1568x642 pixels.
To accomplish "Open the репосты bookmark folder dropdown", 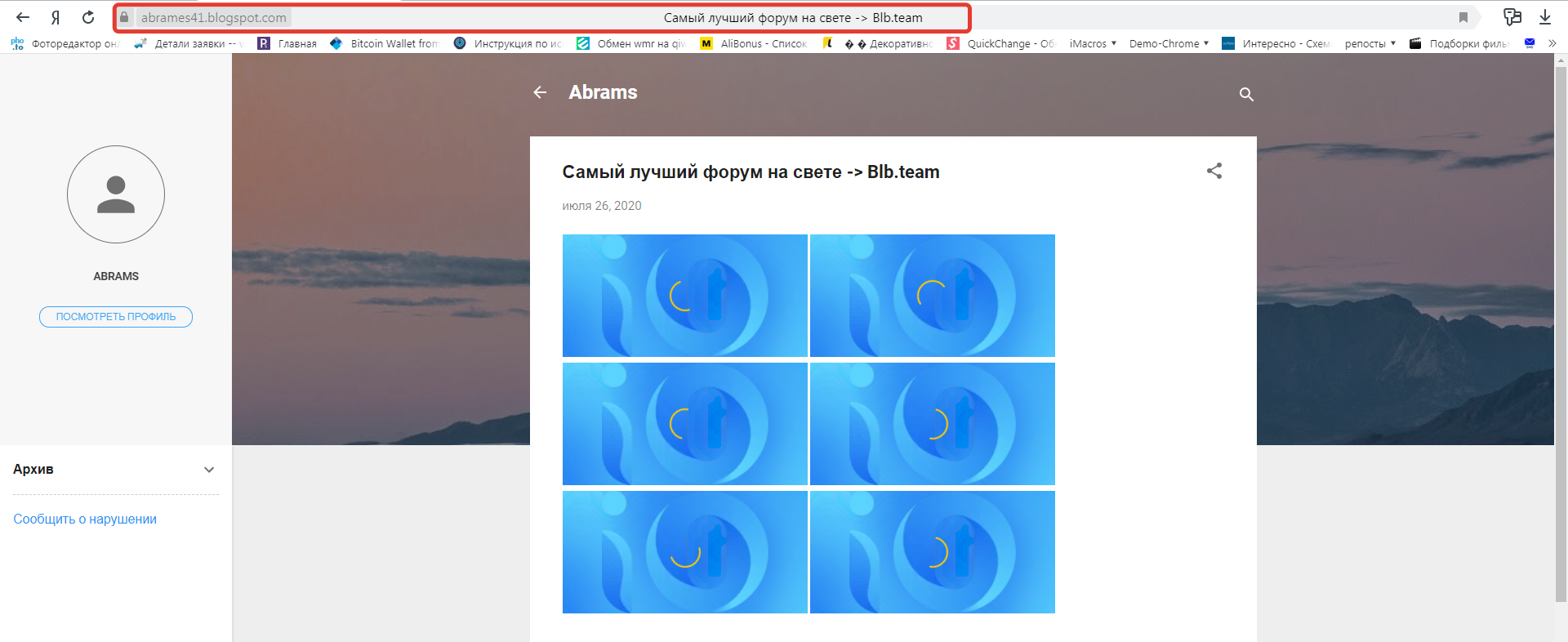I will (1370, 43).
